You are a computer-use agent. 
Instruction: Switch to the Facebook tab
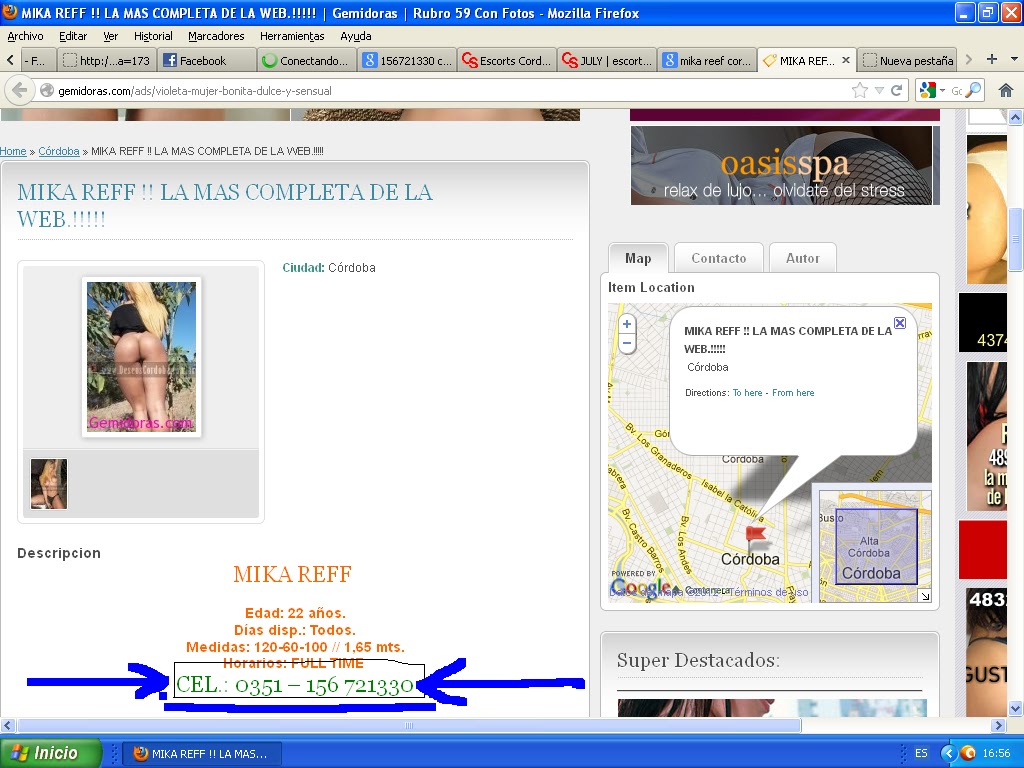pos(206,61)
